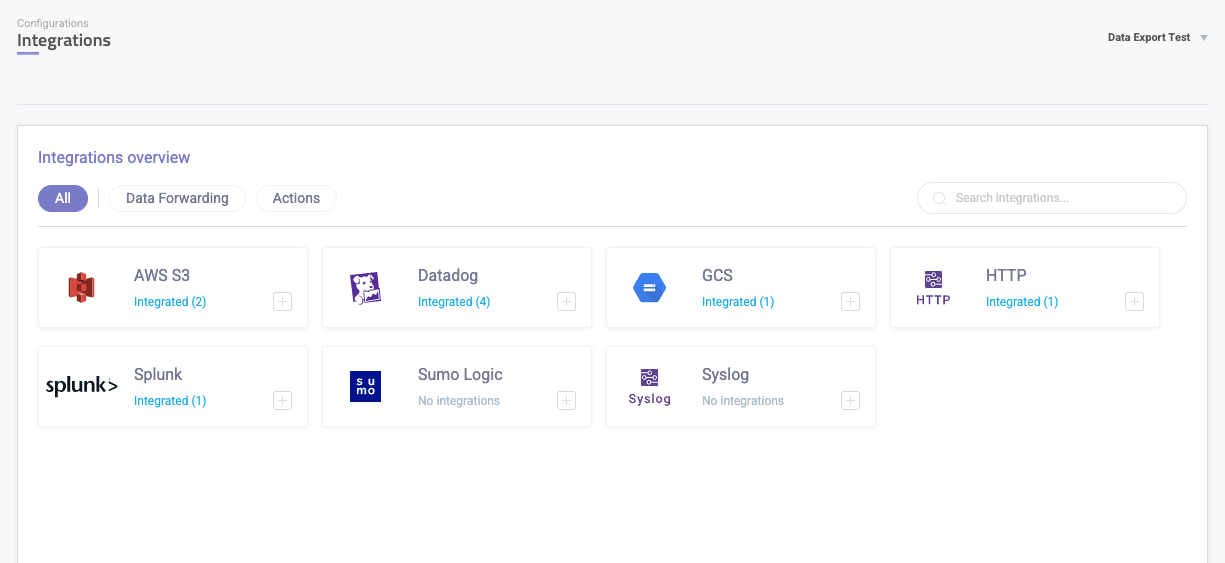Click the Sumo Logic logo icon
Screen dimensions: 1225x563
tap(365, 386)
